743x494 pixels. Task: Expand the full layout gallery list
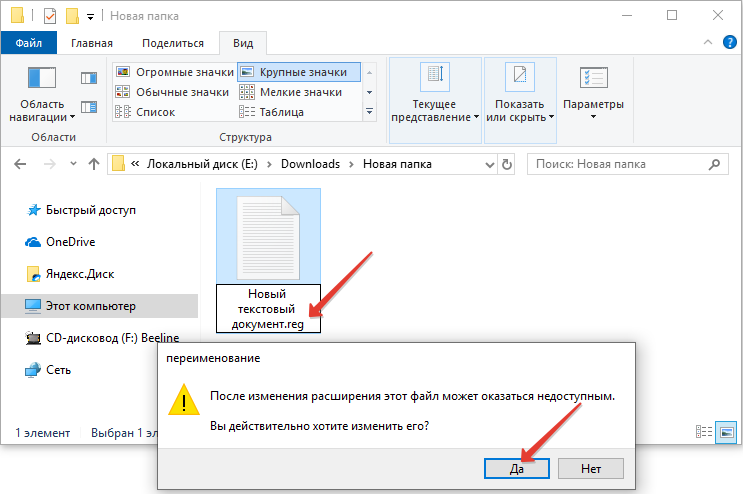[370, 112]
